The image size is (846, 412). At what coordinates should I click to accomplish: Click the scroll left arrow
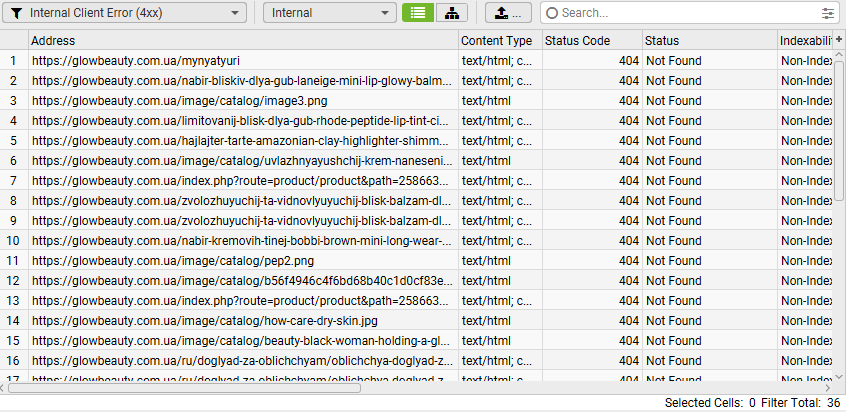coord(3,388)
